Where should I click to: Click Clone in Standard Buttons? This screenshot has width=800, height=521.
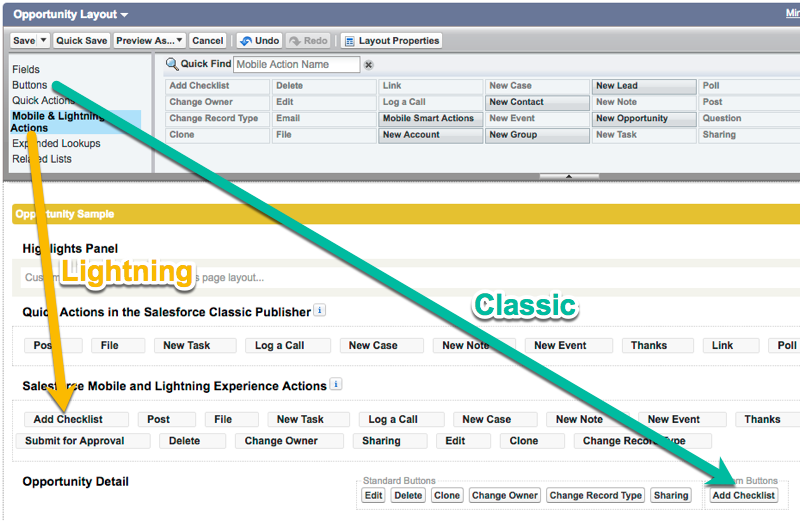[447, 495]
